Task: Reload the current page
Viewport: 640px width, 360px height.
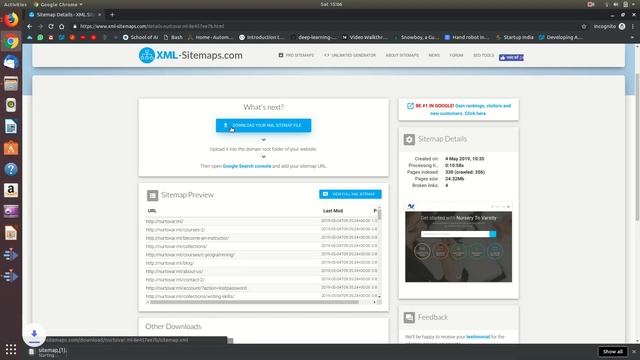Action: [x=51, y=26]
